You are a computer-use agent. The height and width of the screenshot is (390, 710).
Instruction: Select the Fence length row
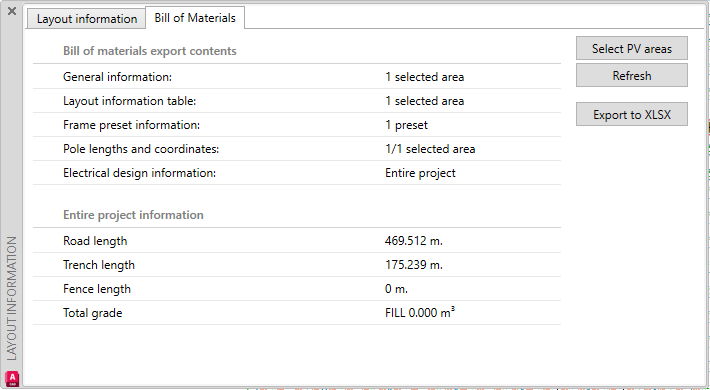point(297,289)
